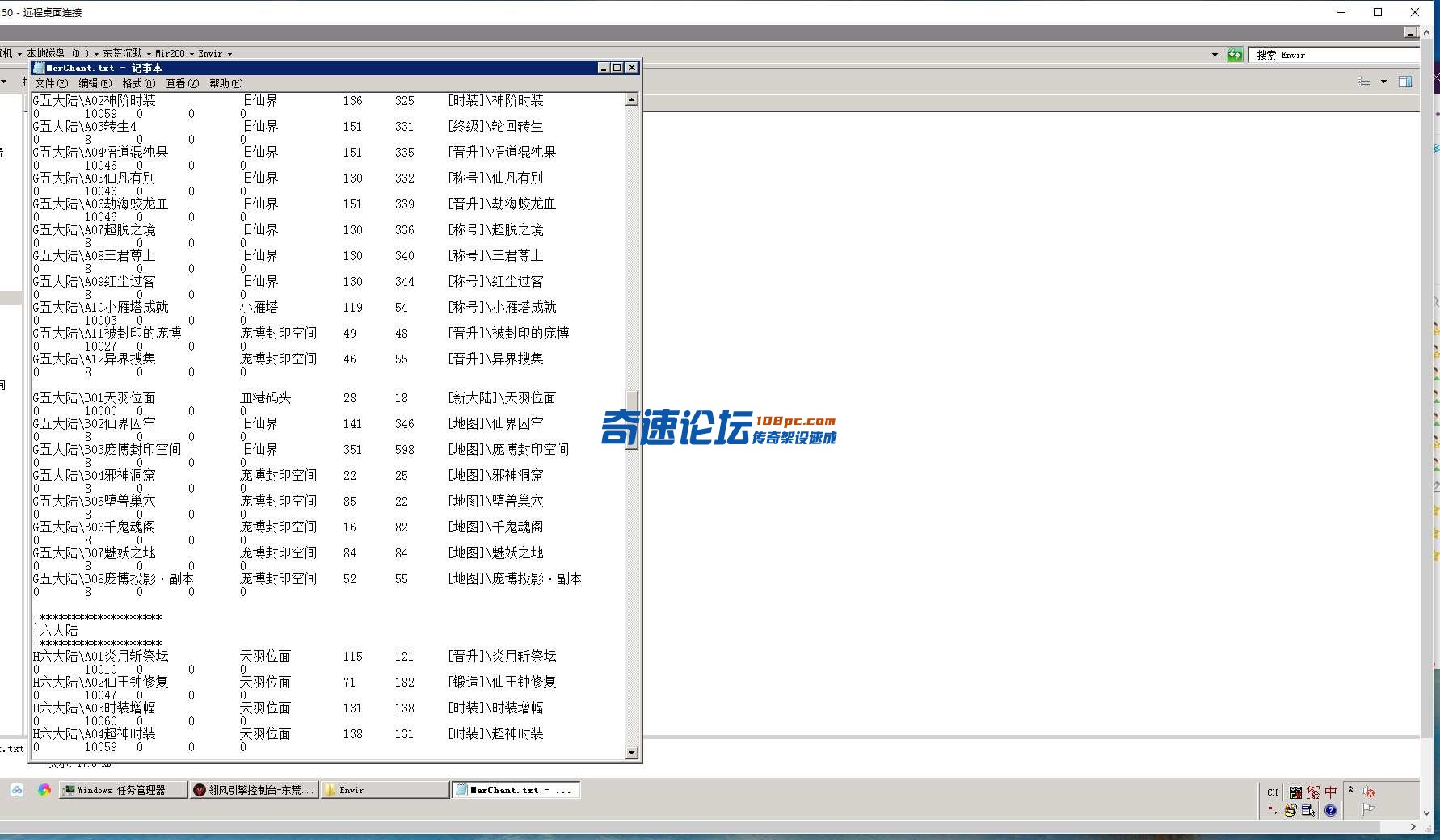Click the blue help question mark icon

click(x=1330, y=810)
